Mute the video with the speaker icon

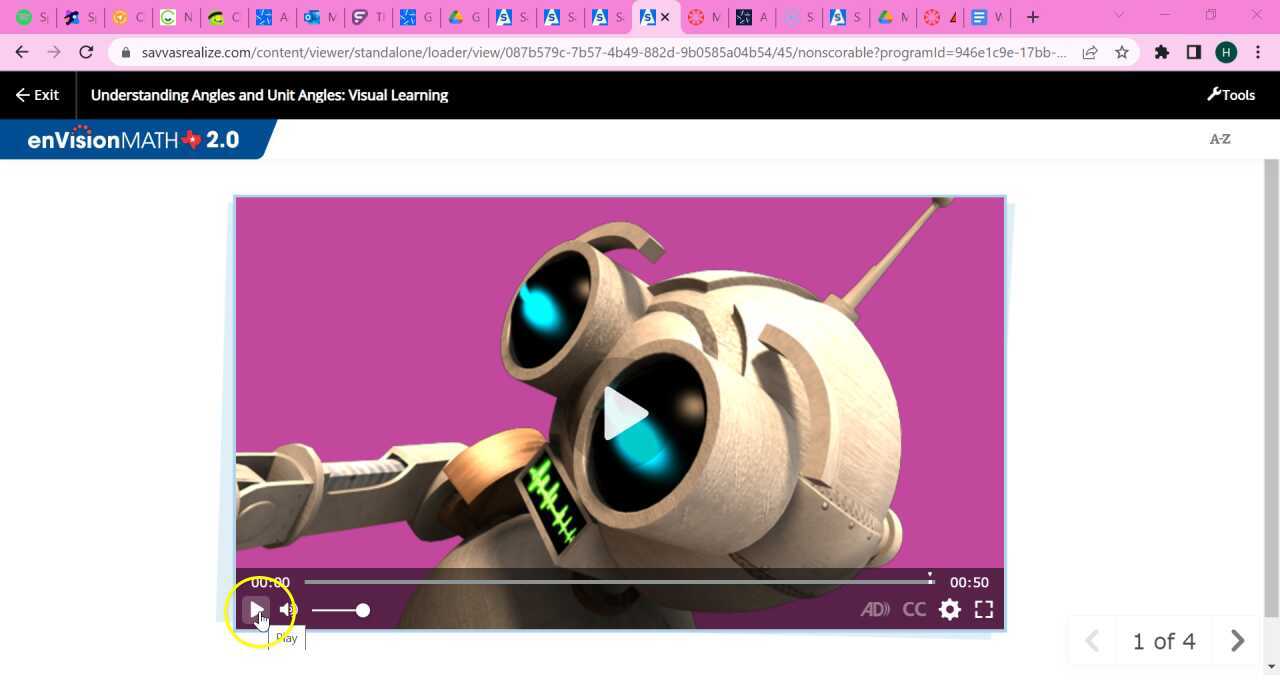coord(288,609)
